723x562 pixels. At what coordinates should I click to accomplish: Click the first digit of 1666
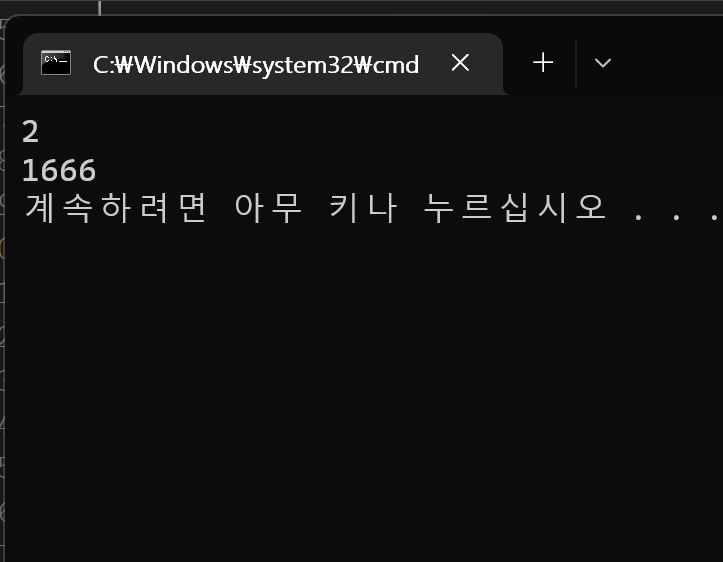(30, 170)
